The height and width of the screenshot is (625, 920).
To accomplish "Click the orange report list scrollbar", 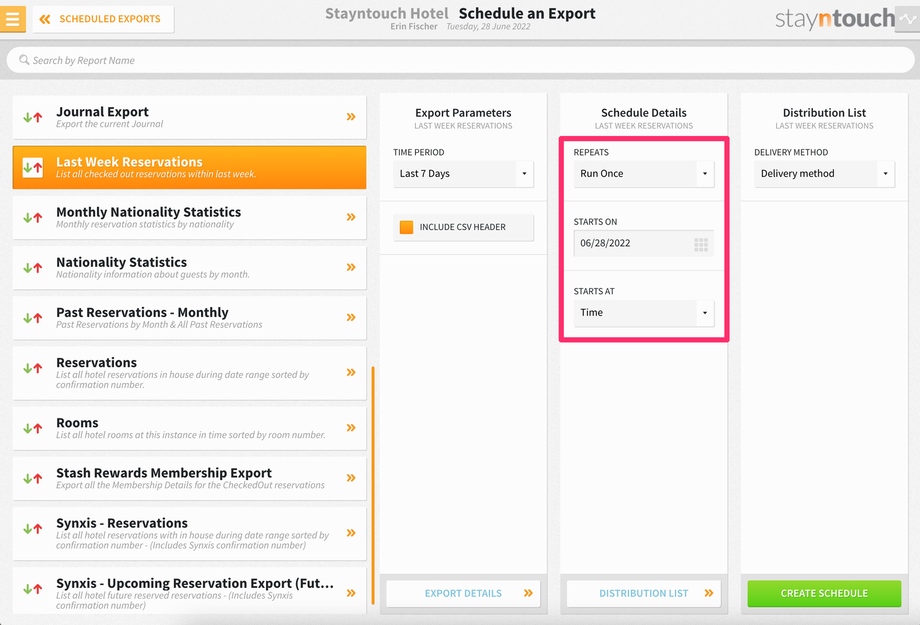I will [373, 485].
